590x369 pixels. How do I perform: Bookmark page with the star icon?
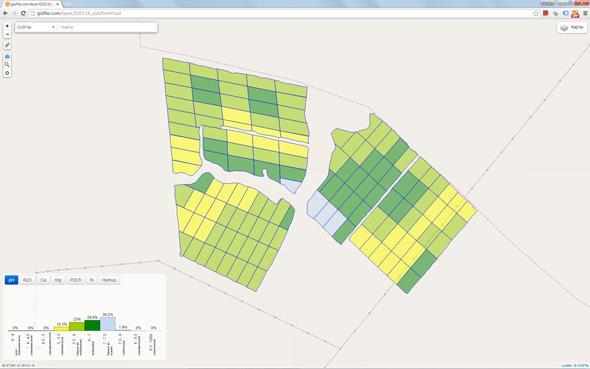pos(536,13)
